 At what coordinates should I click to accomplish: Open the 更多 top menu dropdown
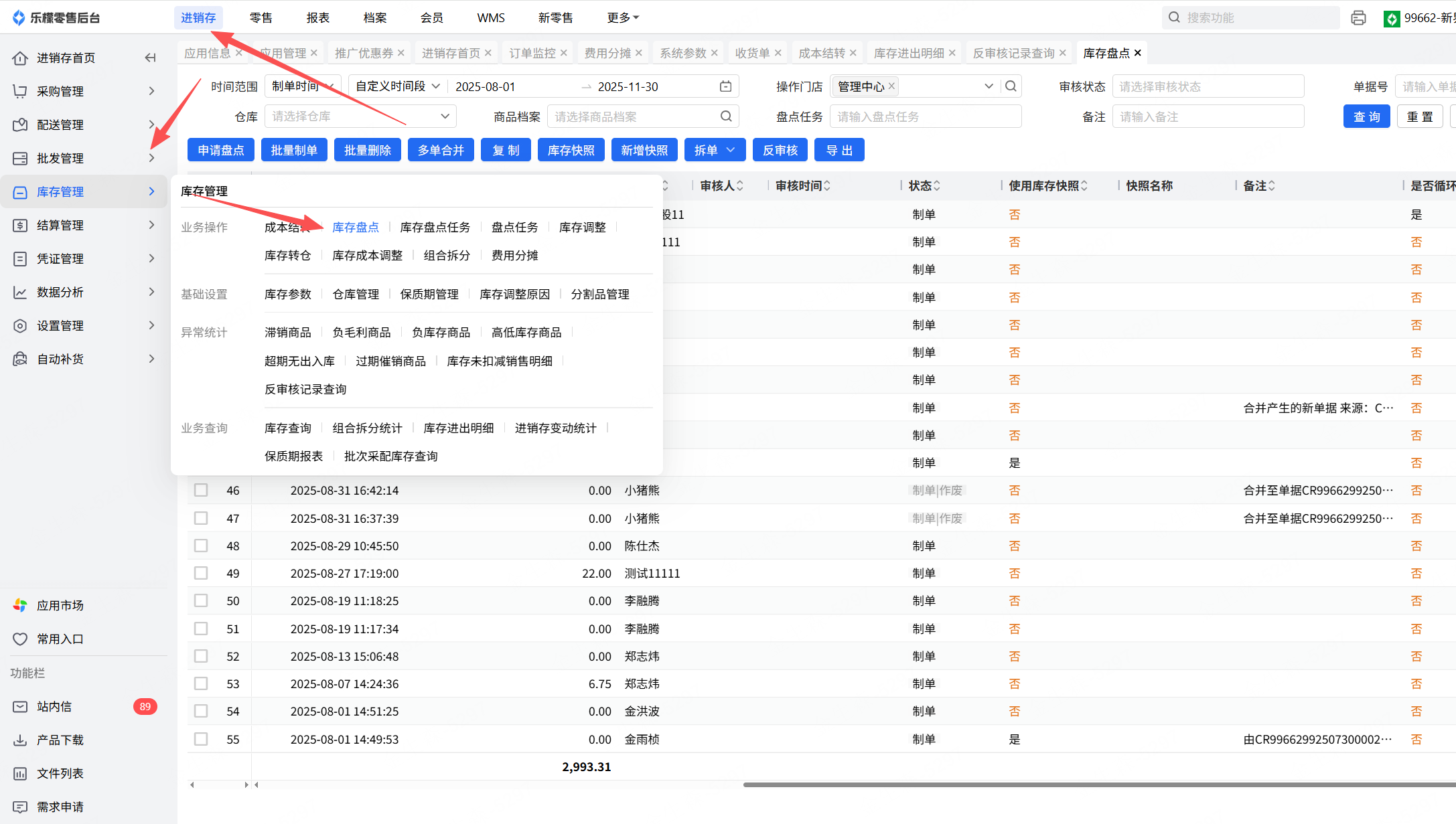click(623, 18)
